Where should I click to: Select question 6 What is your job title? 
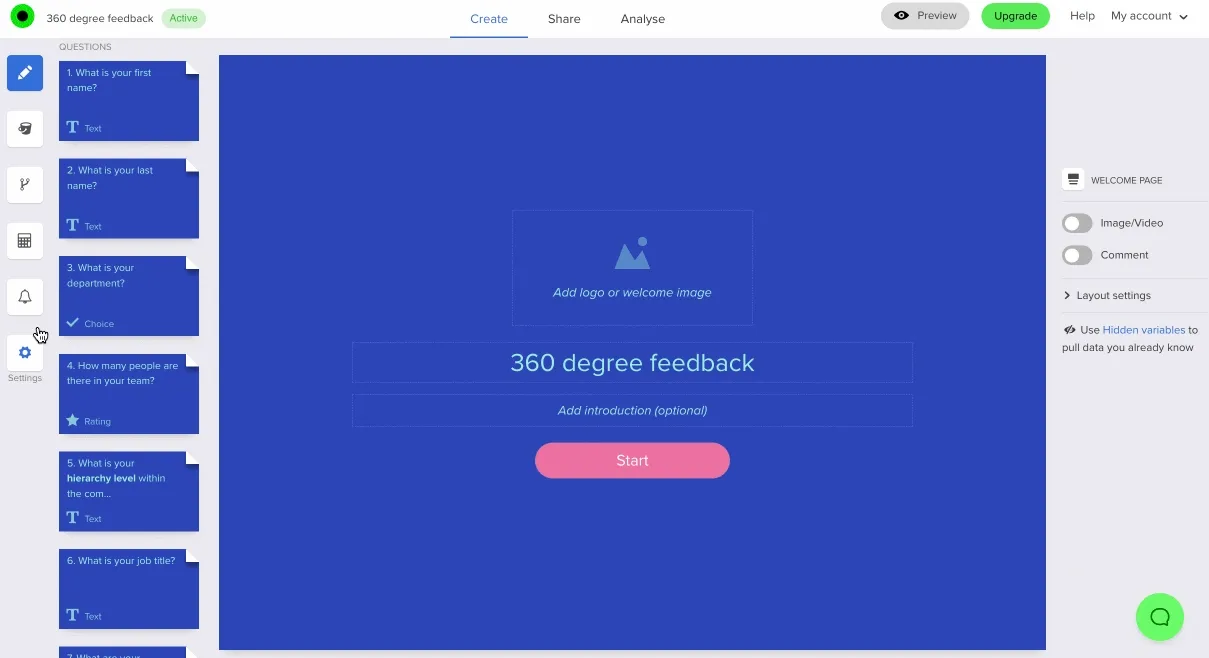(129, 589)
